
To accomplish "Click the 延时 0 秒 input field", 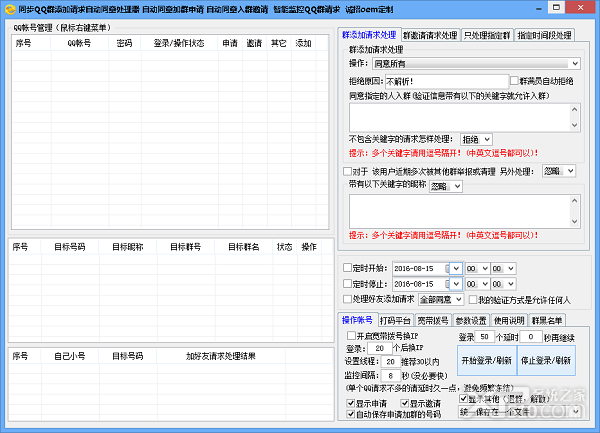I will click(x=531, y=337).
